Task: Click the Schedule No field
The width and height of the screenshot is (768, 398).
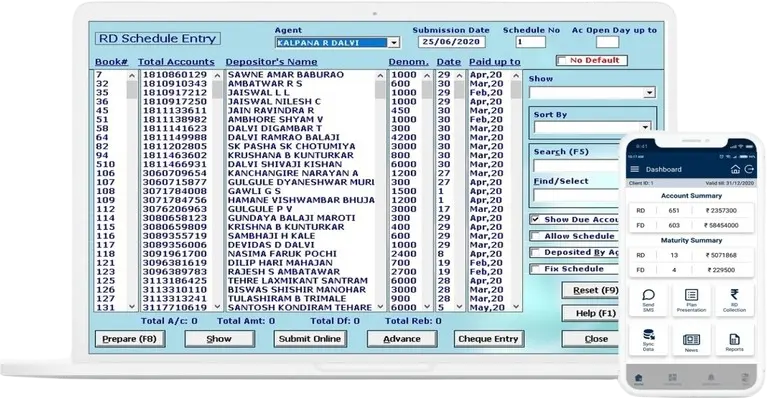Action: pyautogui.click(x=531, y=42)
